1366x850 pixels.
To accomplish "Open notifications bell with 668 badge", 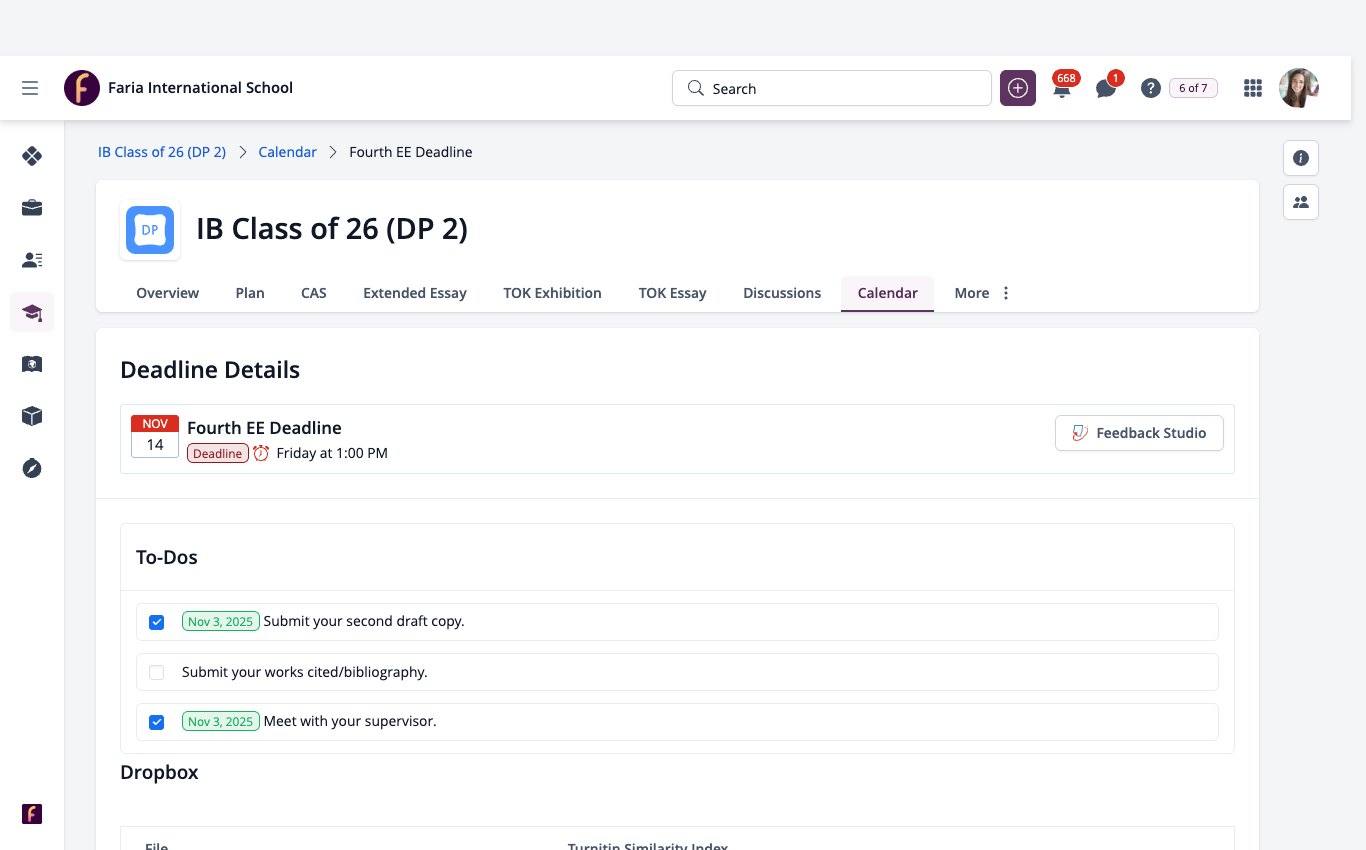I will [x=1062, y=87].
